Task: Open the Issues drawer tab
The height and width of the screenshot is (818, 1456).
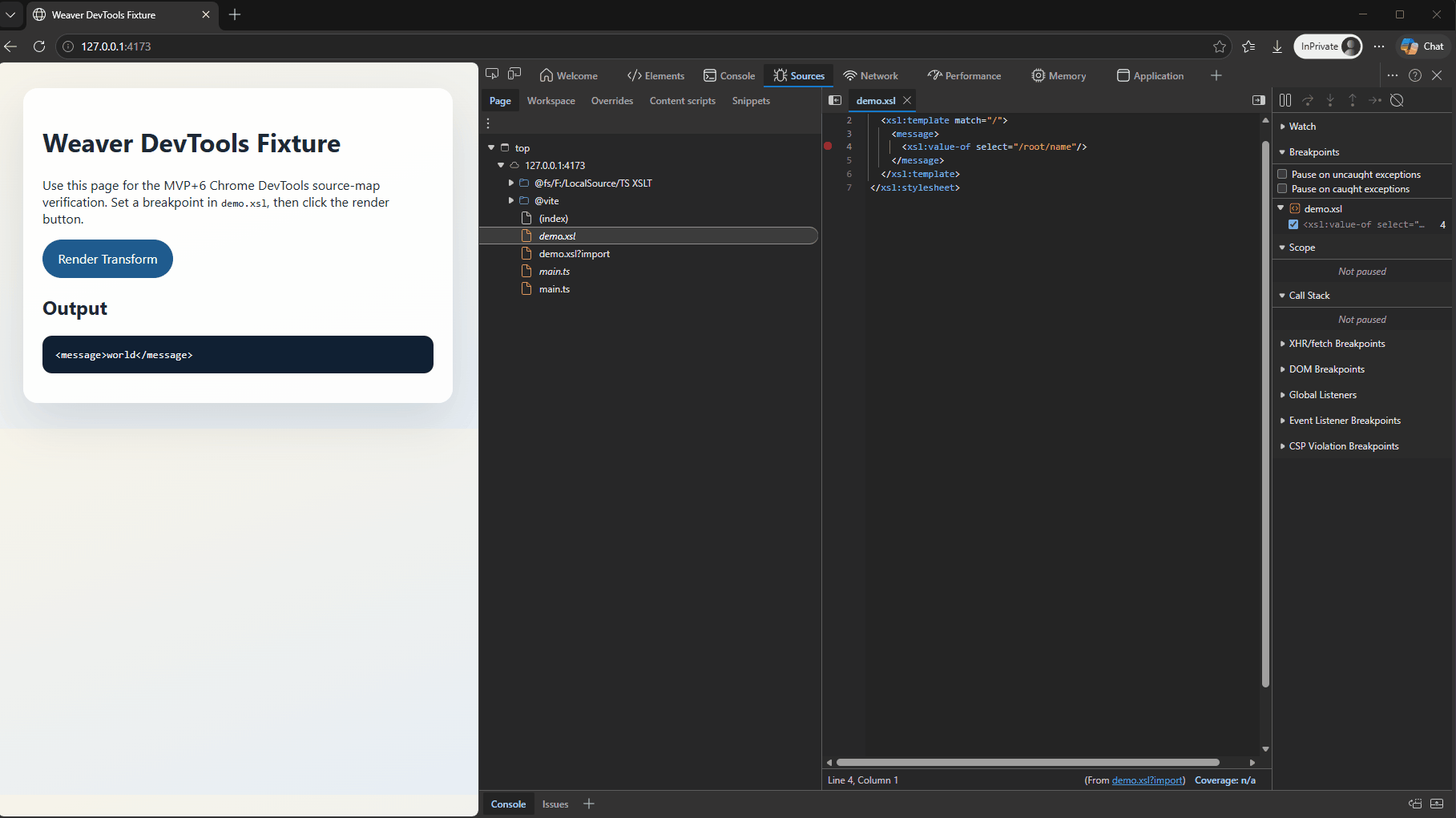Action: (555, 804)
